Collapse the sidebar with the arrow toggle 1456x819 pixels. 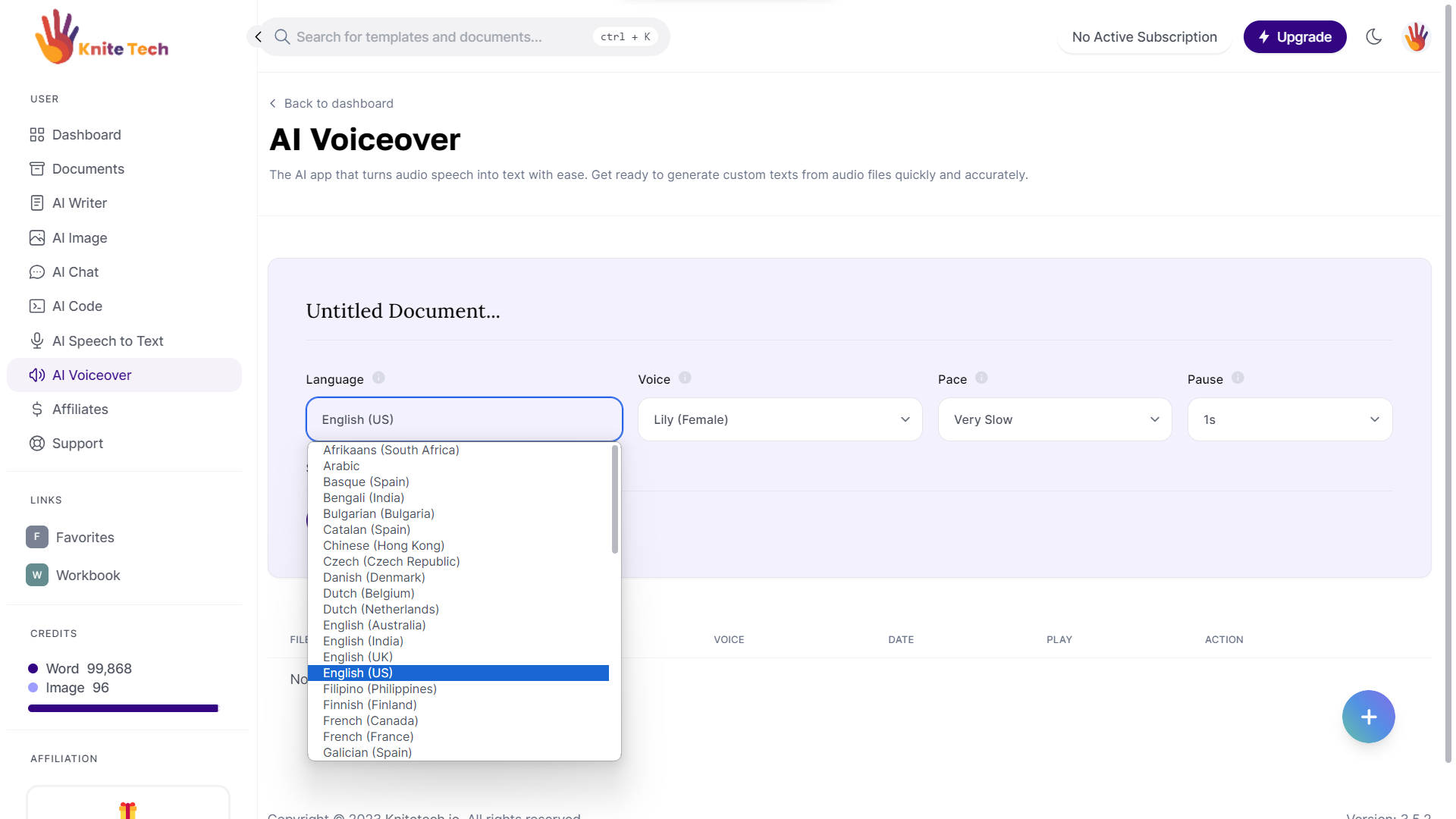(258, 36)
